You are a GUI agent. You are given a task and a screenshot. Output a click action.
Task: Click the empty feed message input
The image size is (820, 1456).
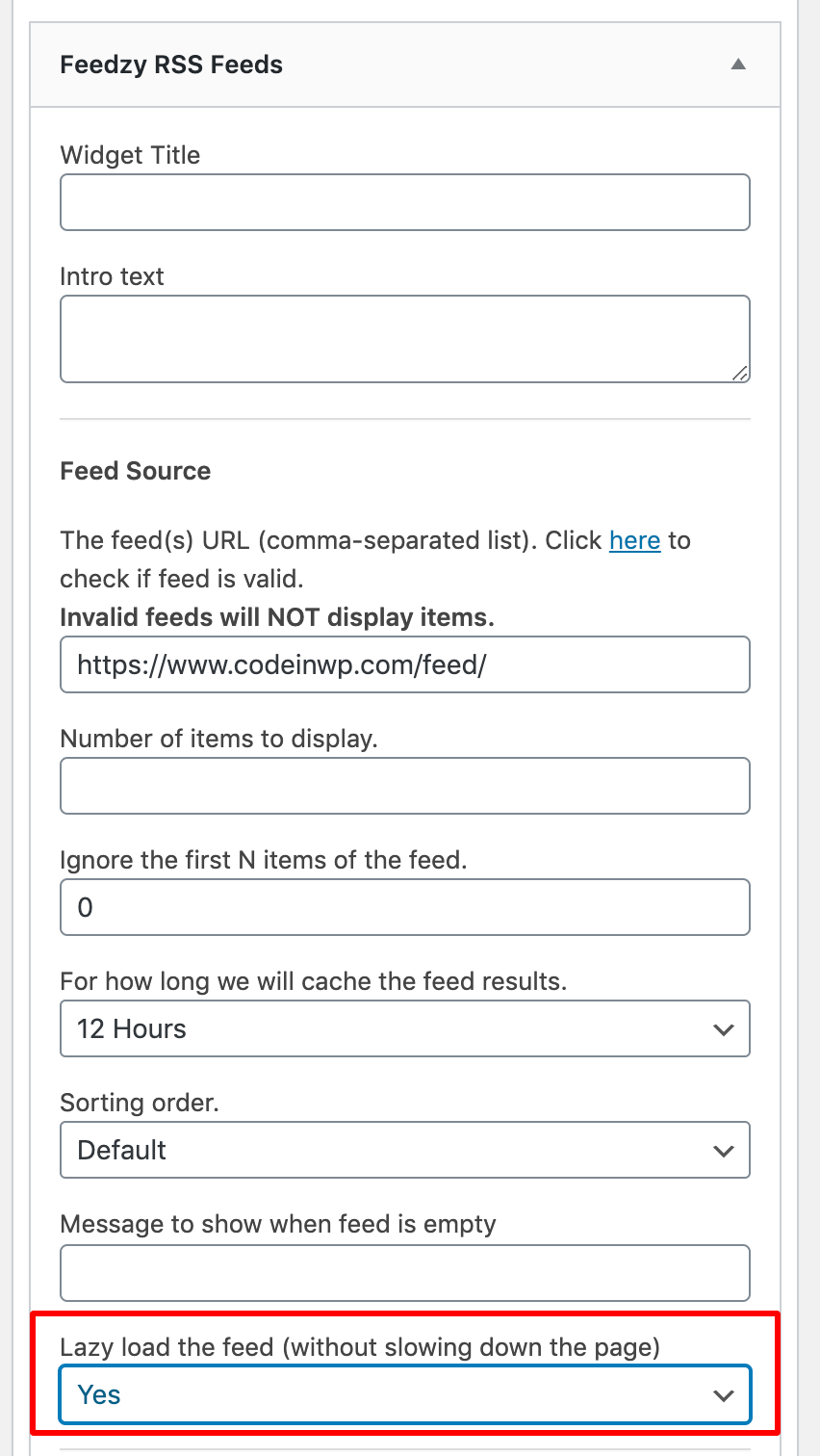(x=404, y=1273)
